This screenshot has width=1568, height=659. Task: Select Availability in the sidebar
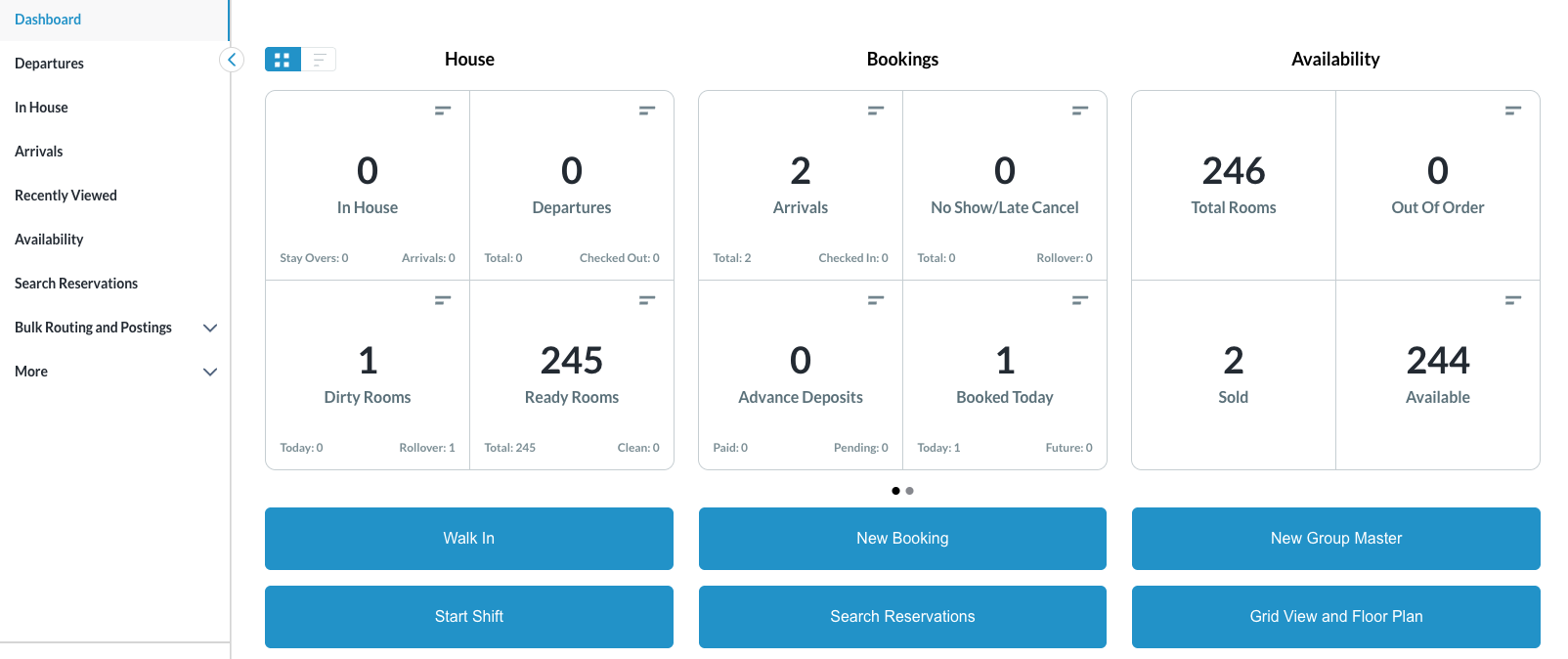[49, 240]
